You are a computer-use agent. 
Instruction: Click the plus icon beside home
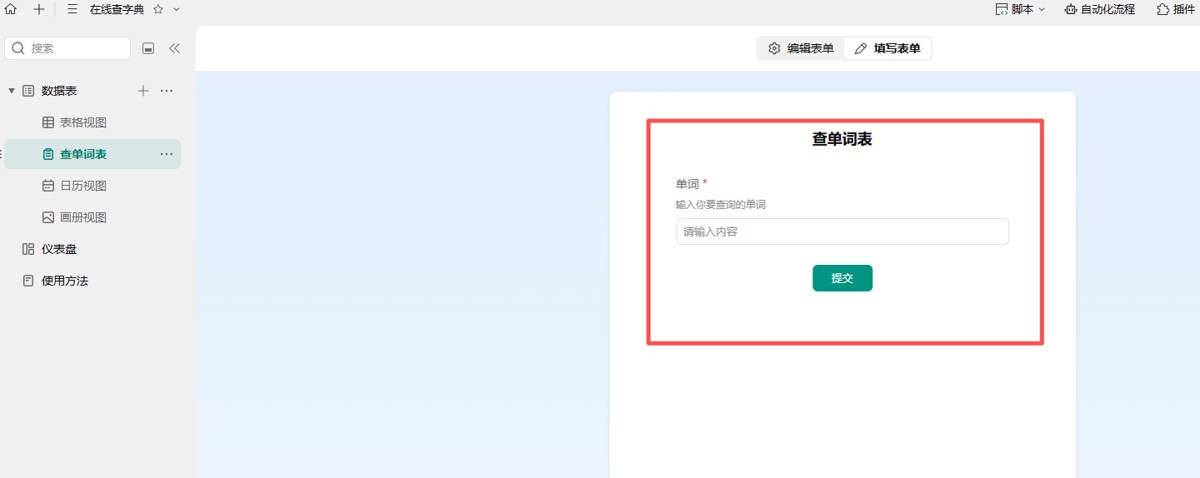pos(39,9)
